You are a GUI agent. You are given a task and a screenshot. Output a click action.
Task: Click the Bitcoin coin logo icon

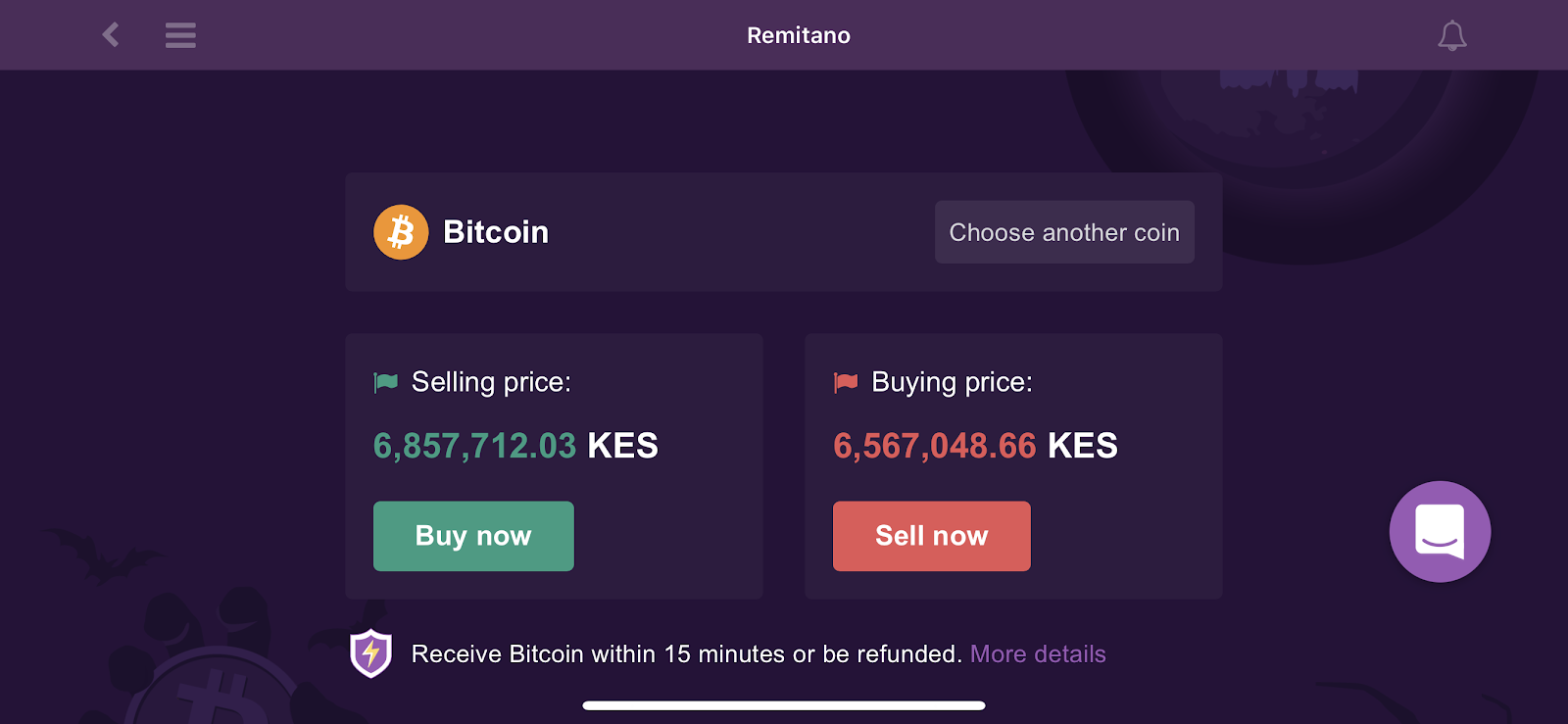(x=401, y=231)
